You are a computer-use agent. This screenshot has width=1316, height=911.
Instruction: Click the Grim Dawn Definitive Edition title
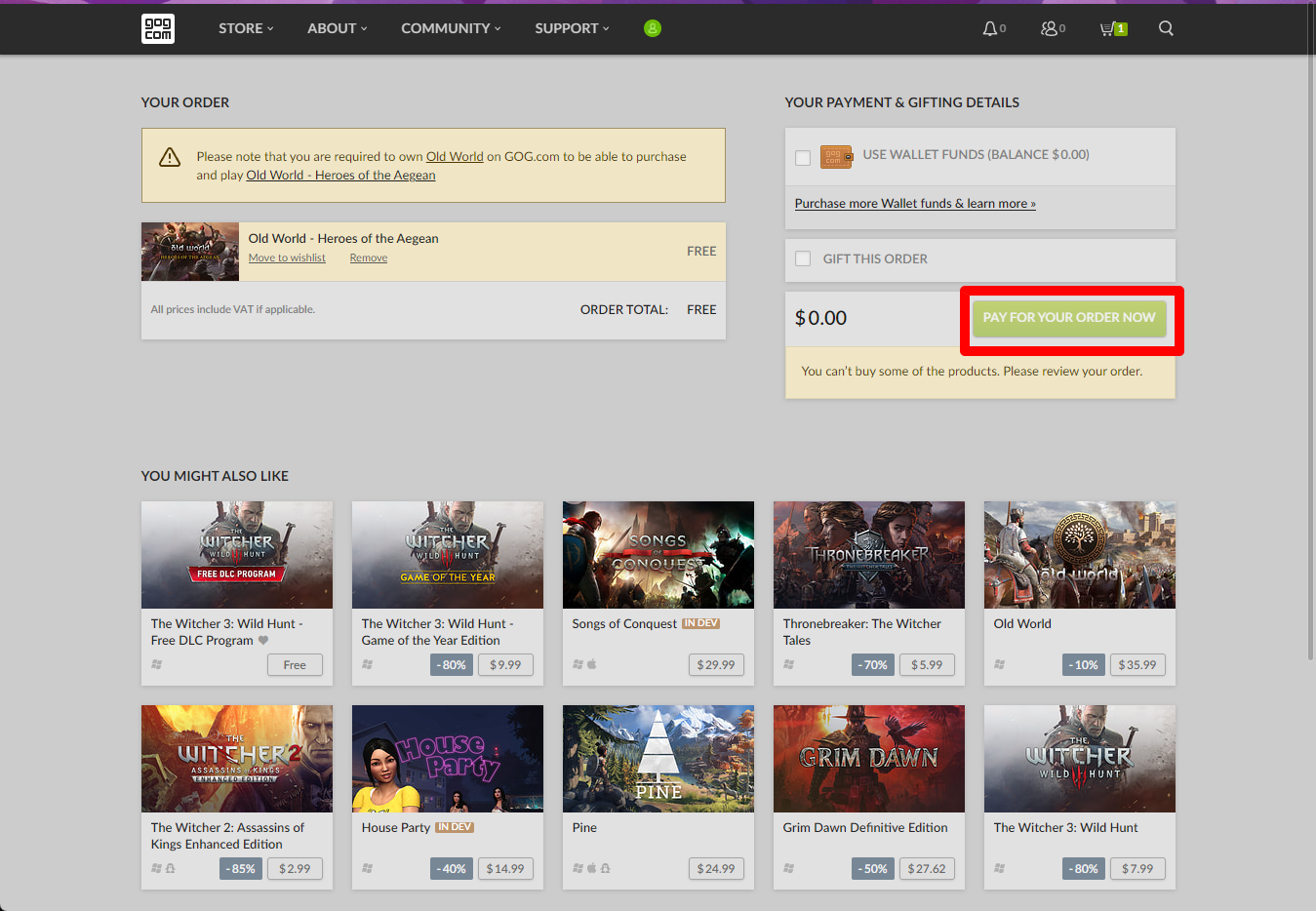pyautogui.click(x=865, y=828)
